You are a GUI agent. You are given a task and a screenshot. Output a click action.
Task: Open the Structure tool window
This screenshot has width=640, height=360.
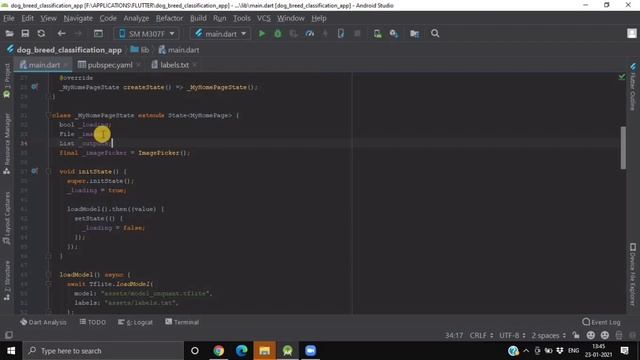point(7,281)
